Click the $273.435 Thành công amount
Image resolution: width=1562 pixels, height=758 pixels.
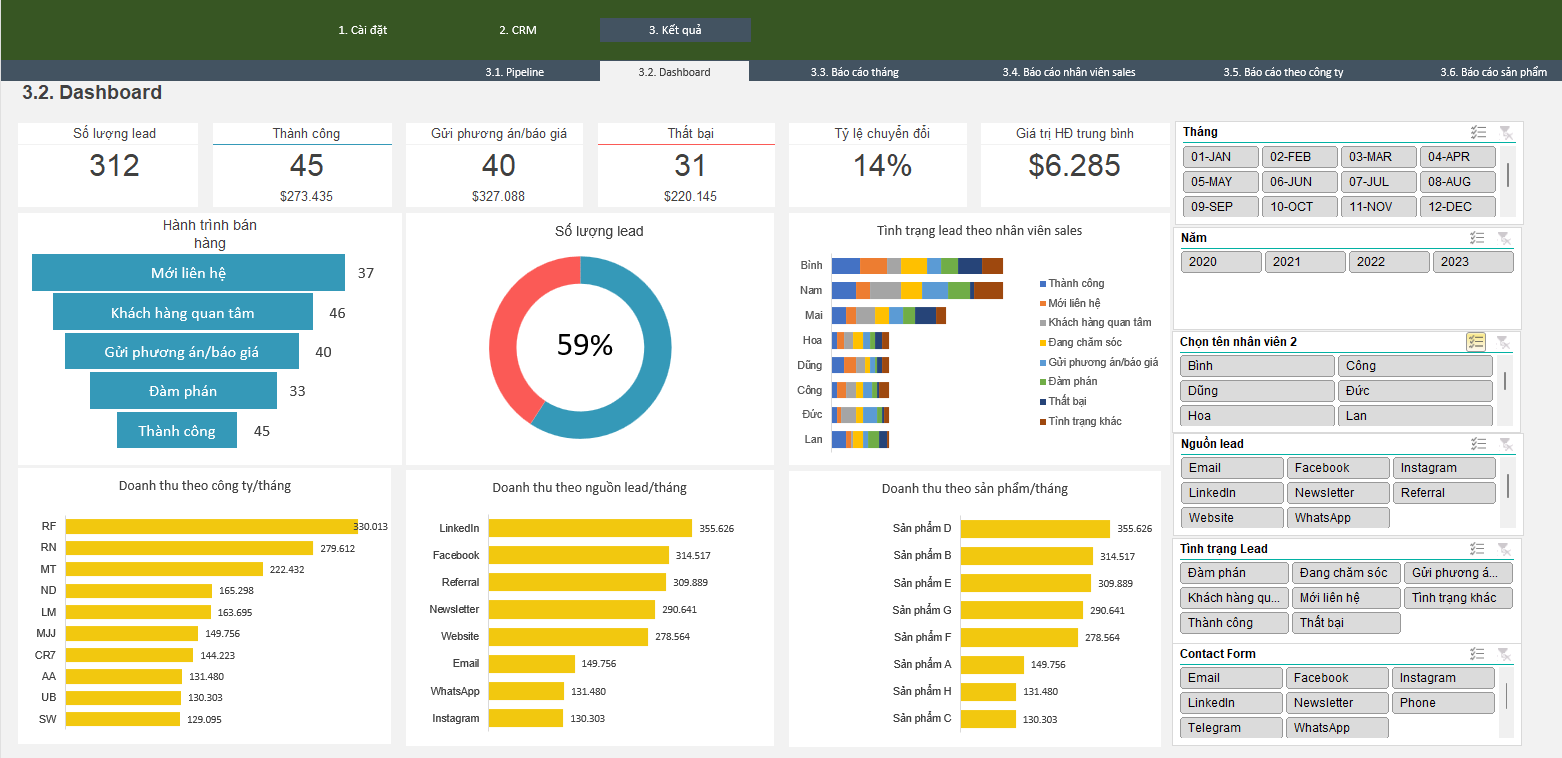[x=306, y=196]
